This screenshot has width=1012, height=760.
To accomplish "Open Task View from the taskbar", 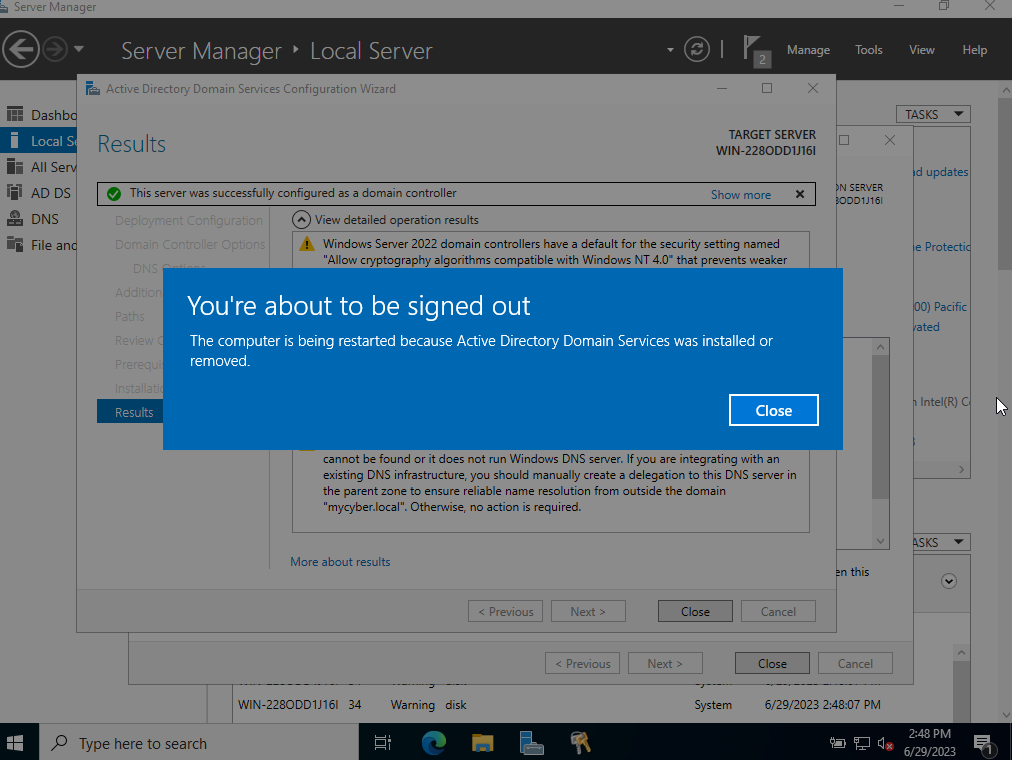I will coord(383,743).
